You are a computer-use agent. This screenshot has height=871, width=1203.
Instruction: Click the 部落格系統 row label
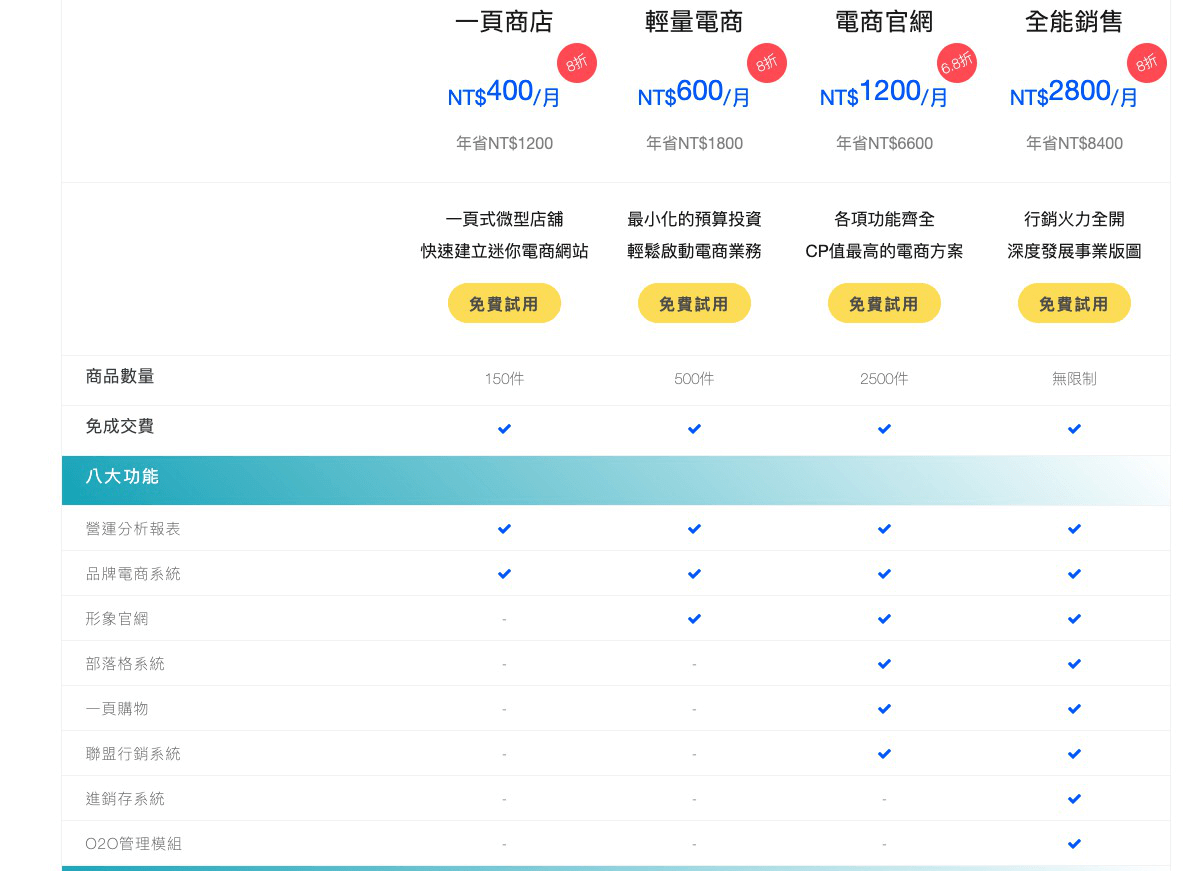(x=125, y=664)
